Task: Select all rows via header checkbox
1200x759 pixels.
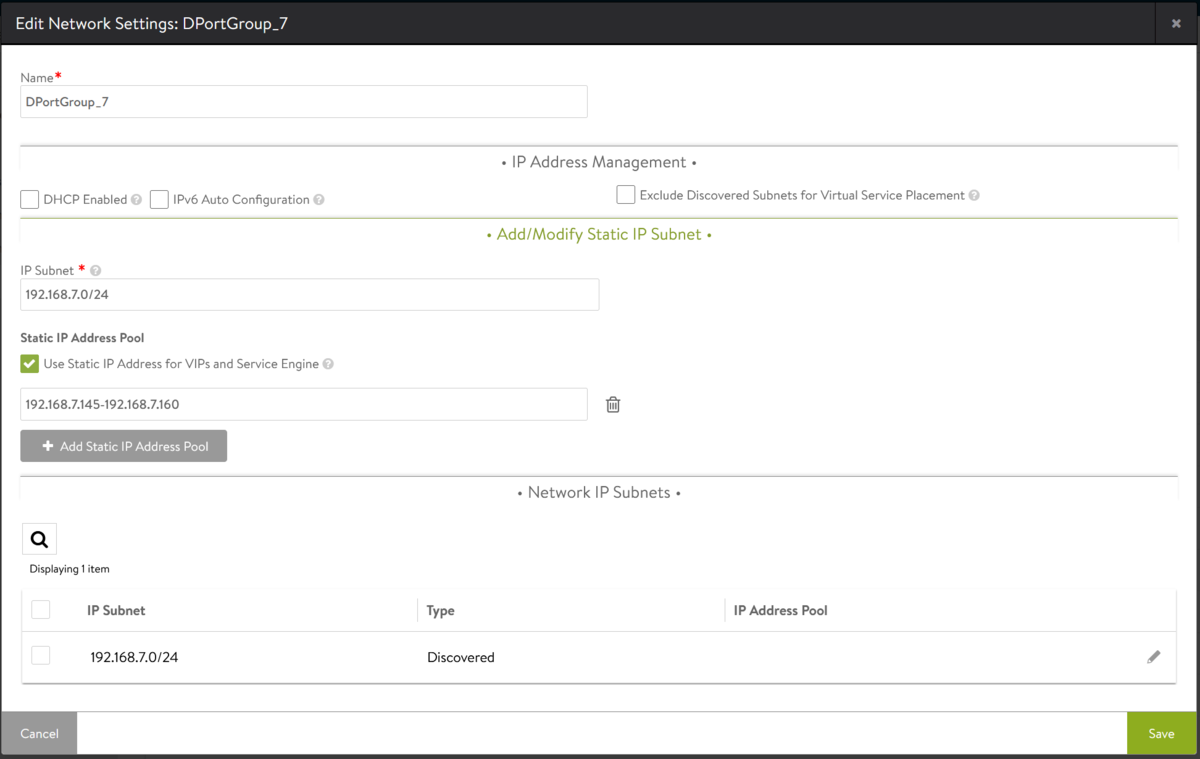Action: coord(41,610)
